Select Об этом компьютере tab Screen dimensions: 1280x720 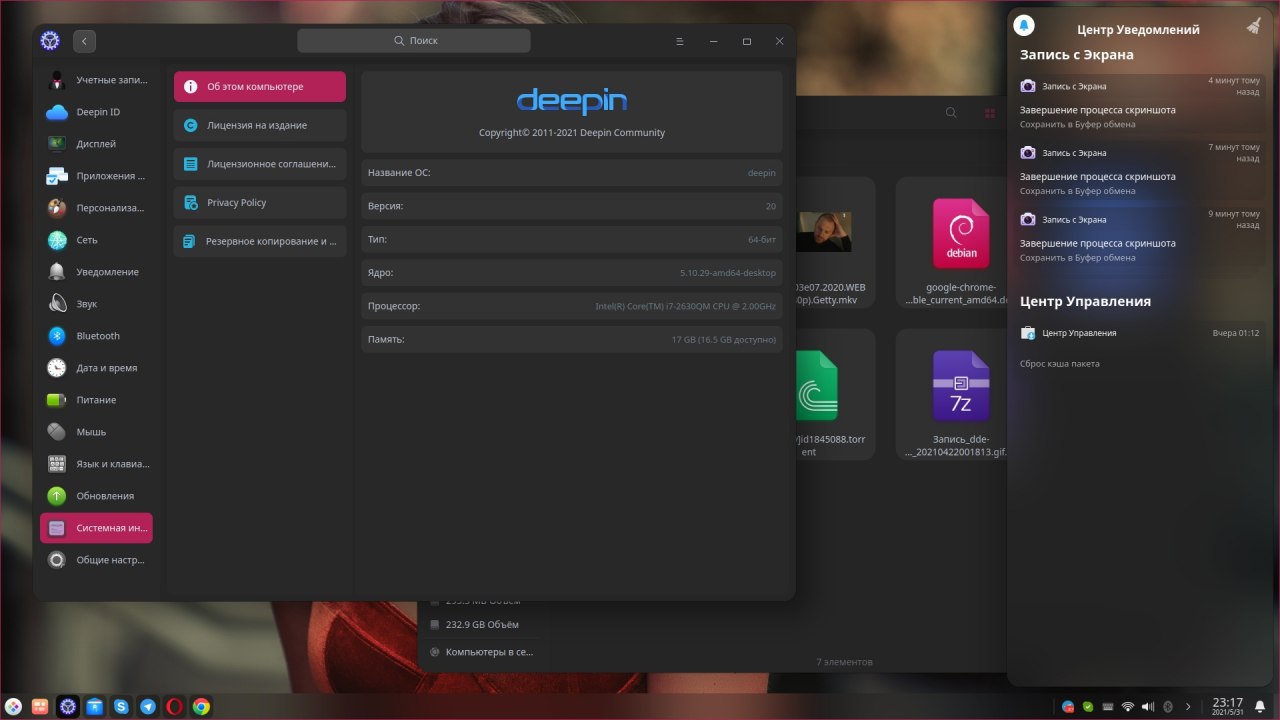coord(260,87)
